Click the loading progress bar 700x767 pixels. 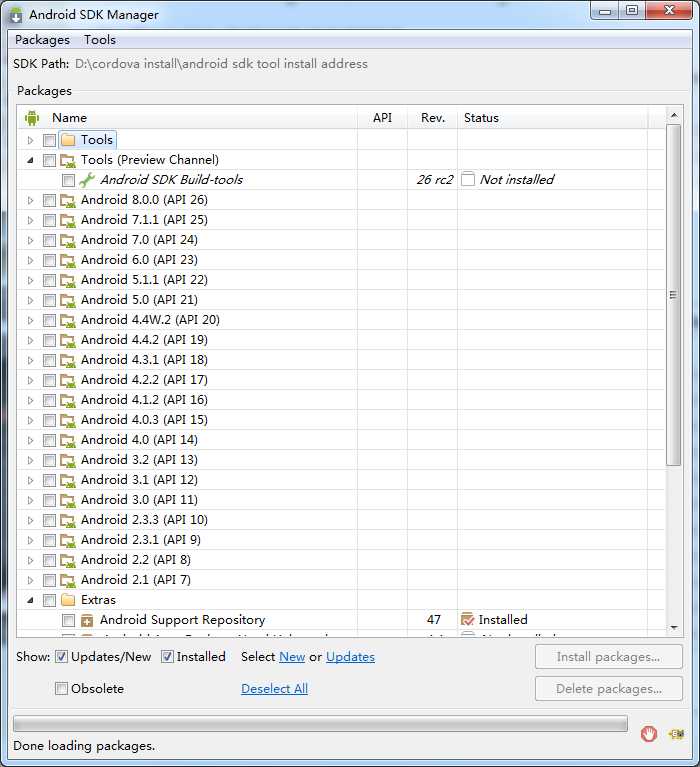[x=320, y=724]
